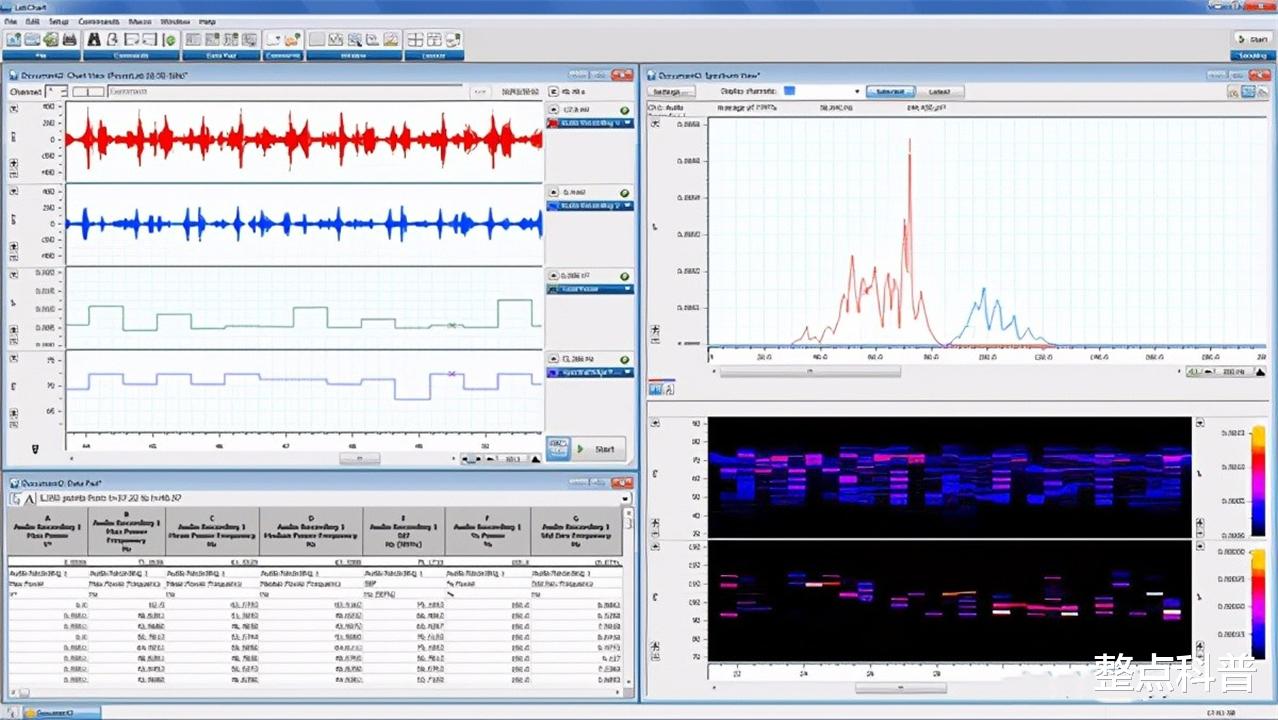
Task: Click the page icon in Data Pad header
Action: (14, 497)
